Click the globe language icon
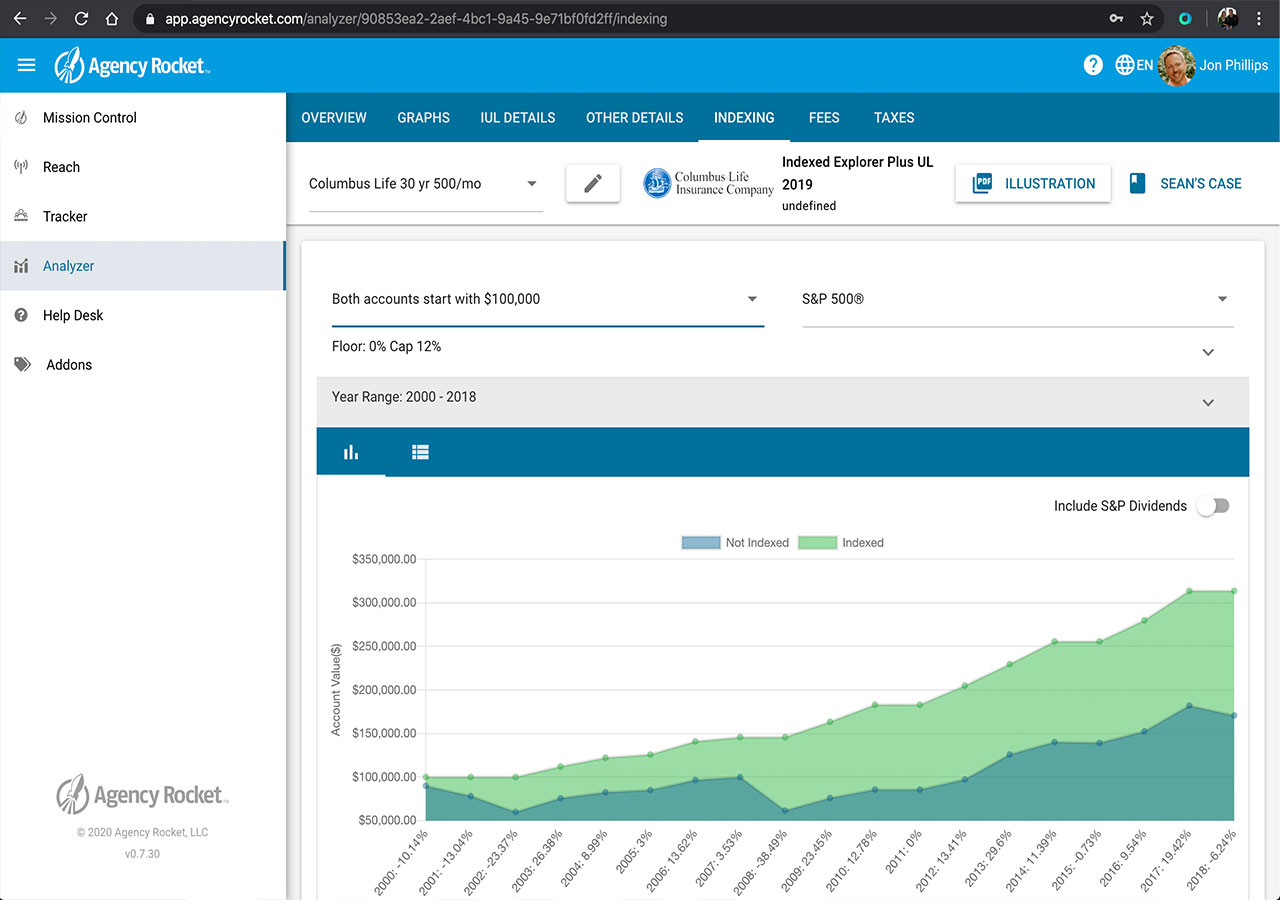 pyautogui.click(x=1125, y=65)
